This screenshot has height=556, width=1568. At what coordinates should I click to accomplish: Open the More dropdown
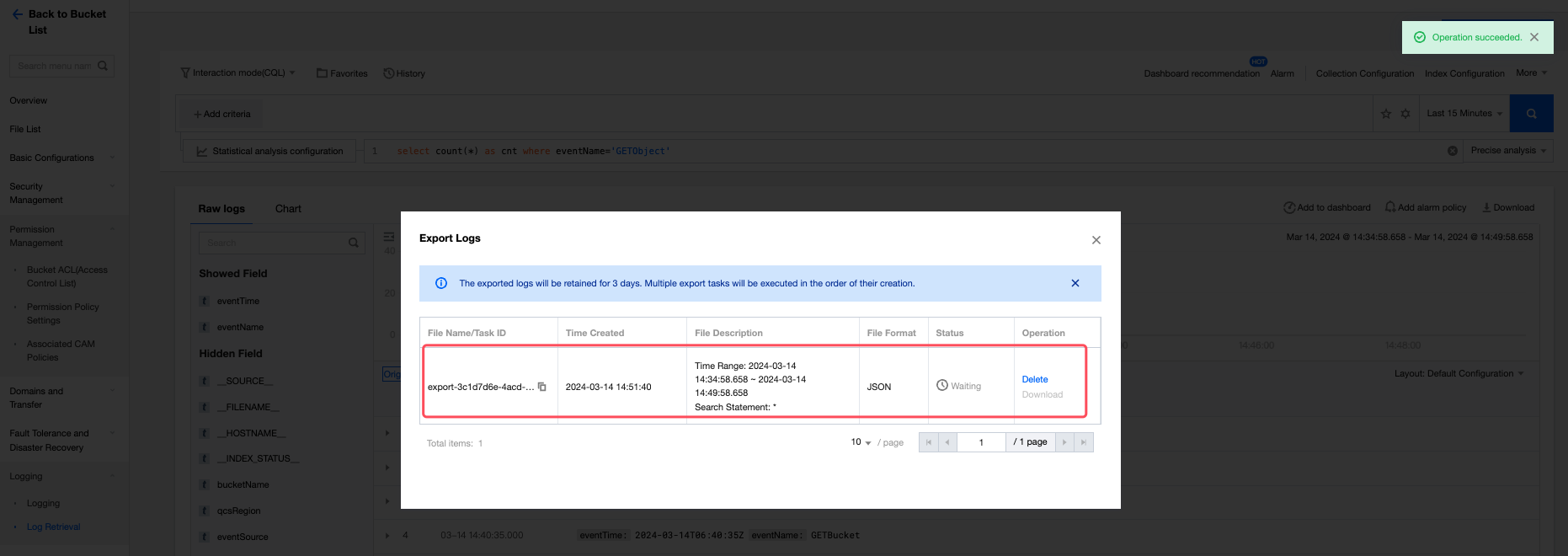[x=1531, y=72]
